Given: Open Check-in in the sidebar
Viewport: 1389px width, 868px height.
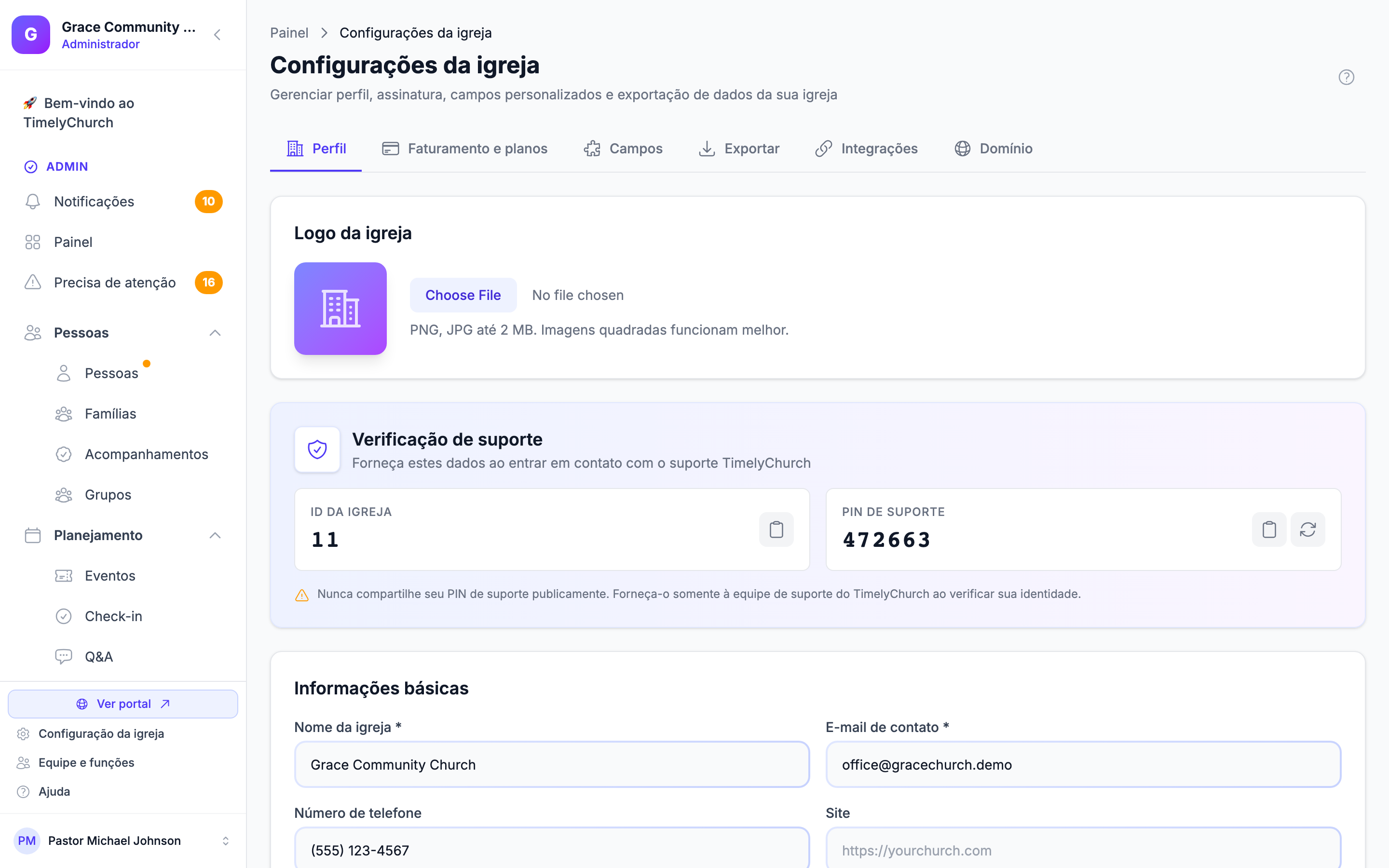Looking at the screenshot, I should coord(138,617).
